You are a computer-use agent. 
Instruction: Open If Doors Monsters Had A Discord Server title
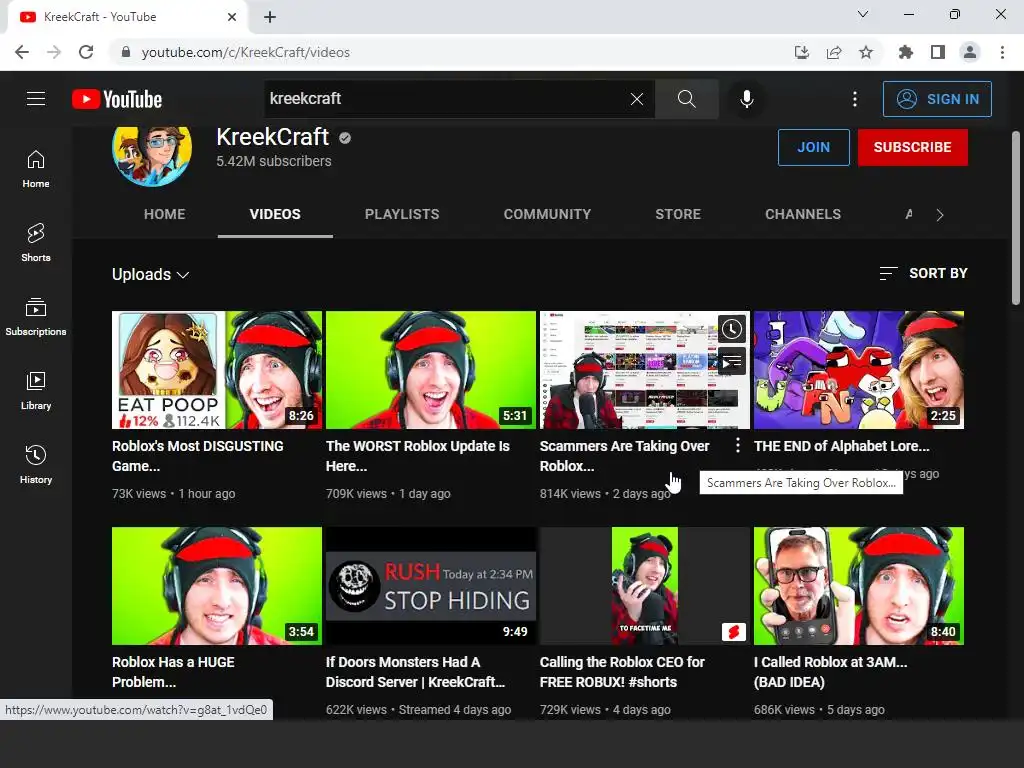point(415,672)
